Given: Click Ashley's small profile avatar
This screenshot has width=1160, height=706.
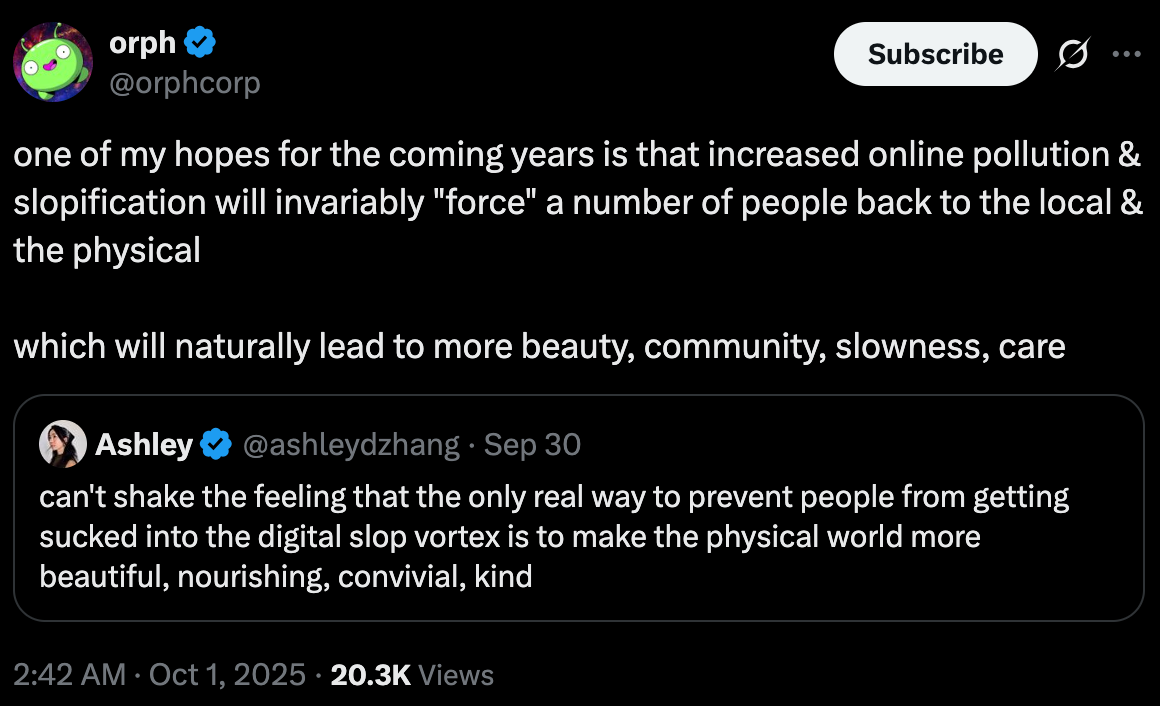Looking at the screenshot, I should (62, 444).
